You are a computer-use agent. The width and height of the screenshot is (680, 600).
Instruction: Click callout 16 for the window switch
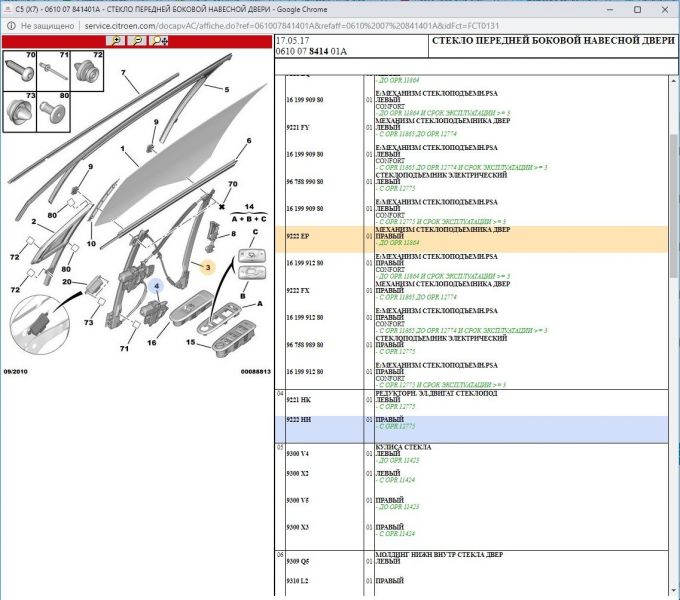(152, 342)
